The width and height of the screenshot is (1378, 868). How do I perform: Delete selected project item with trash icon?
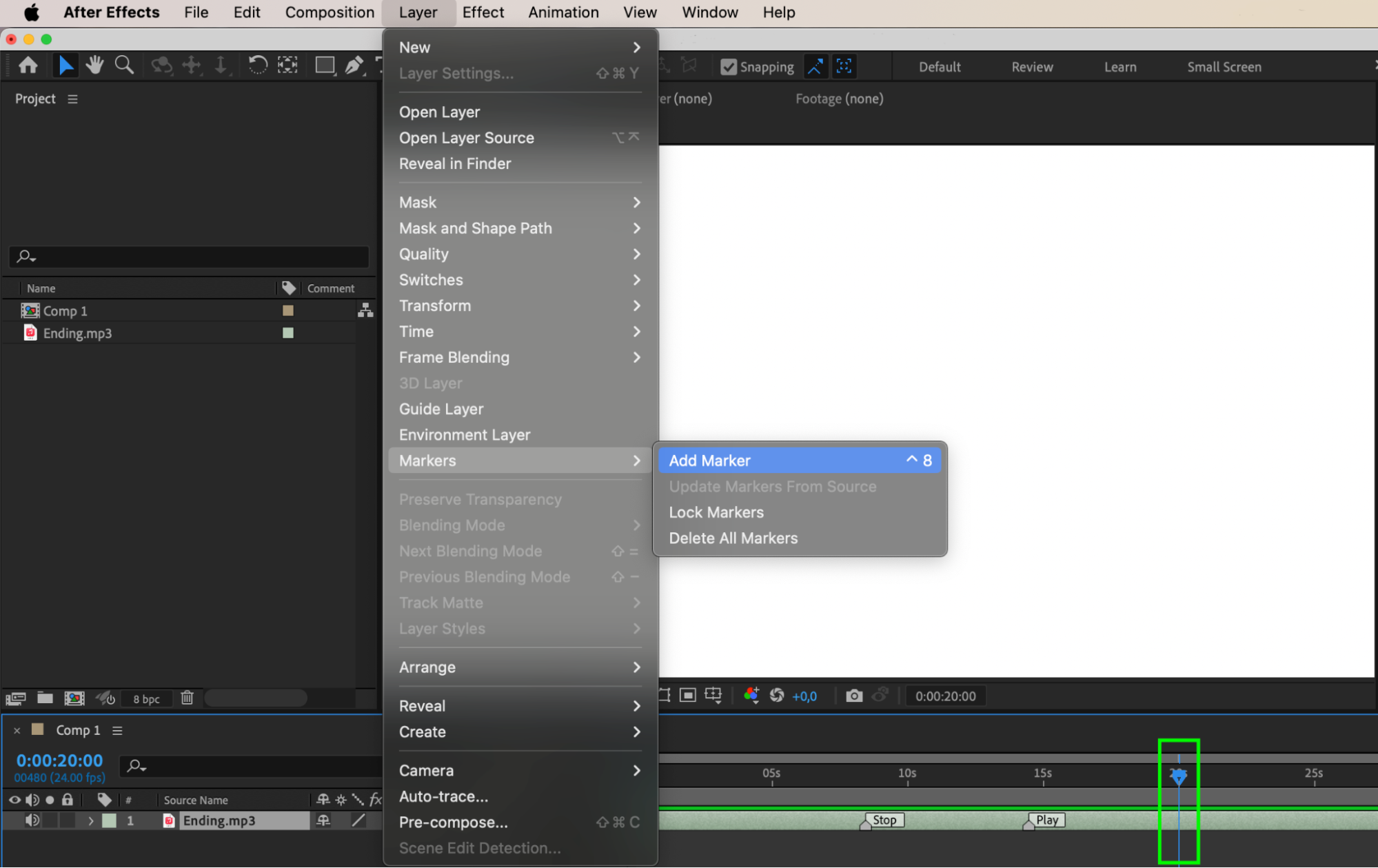[x=187, y=698]
